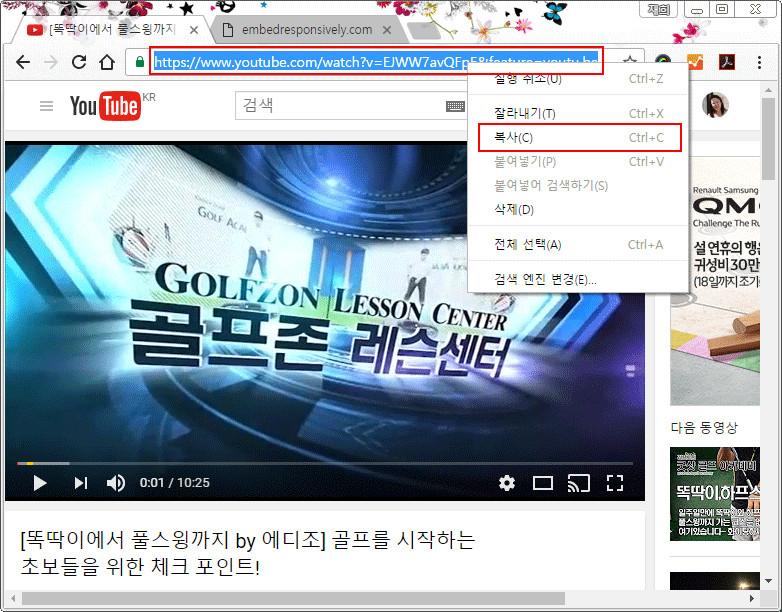The width and height of the screenshot is (782, 612).
Task: Close the YouTube tab
Action: point(194,30)
